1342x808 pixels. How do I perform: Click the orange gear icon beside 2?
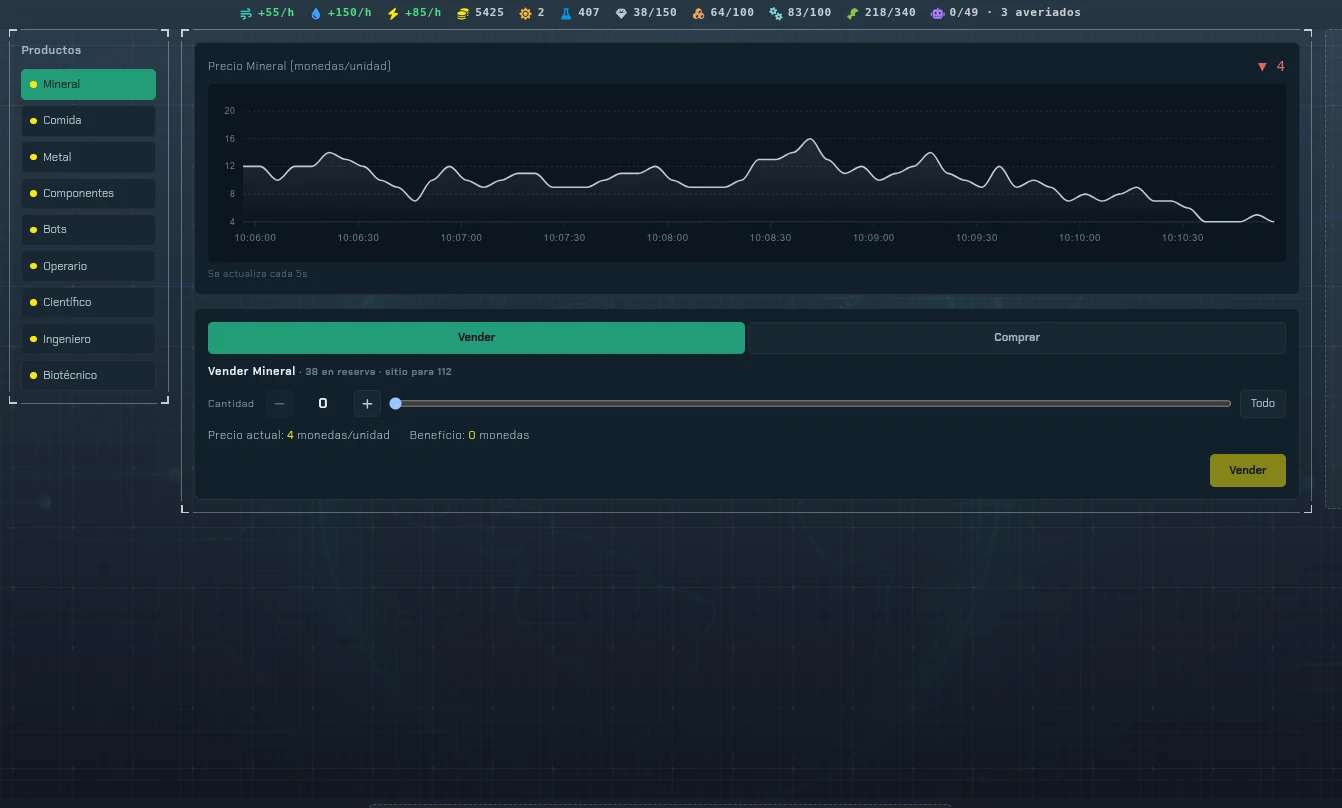coord(525,13)
